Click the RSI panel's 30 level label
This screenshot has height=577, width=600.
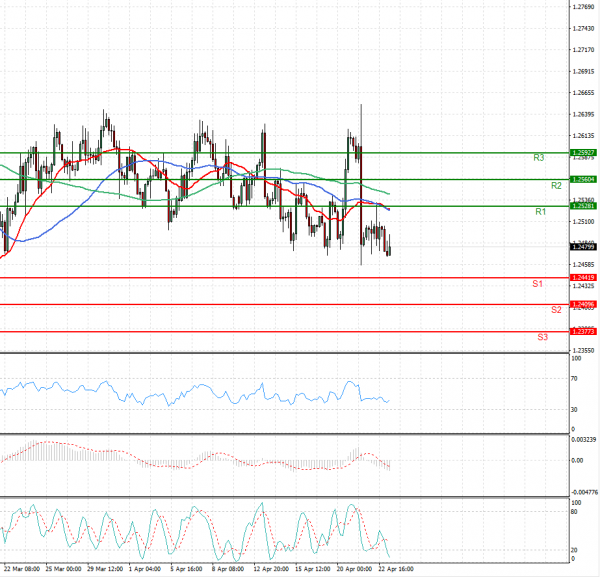574,409
